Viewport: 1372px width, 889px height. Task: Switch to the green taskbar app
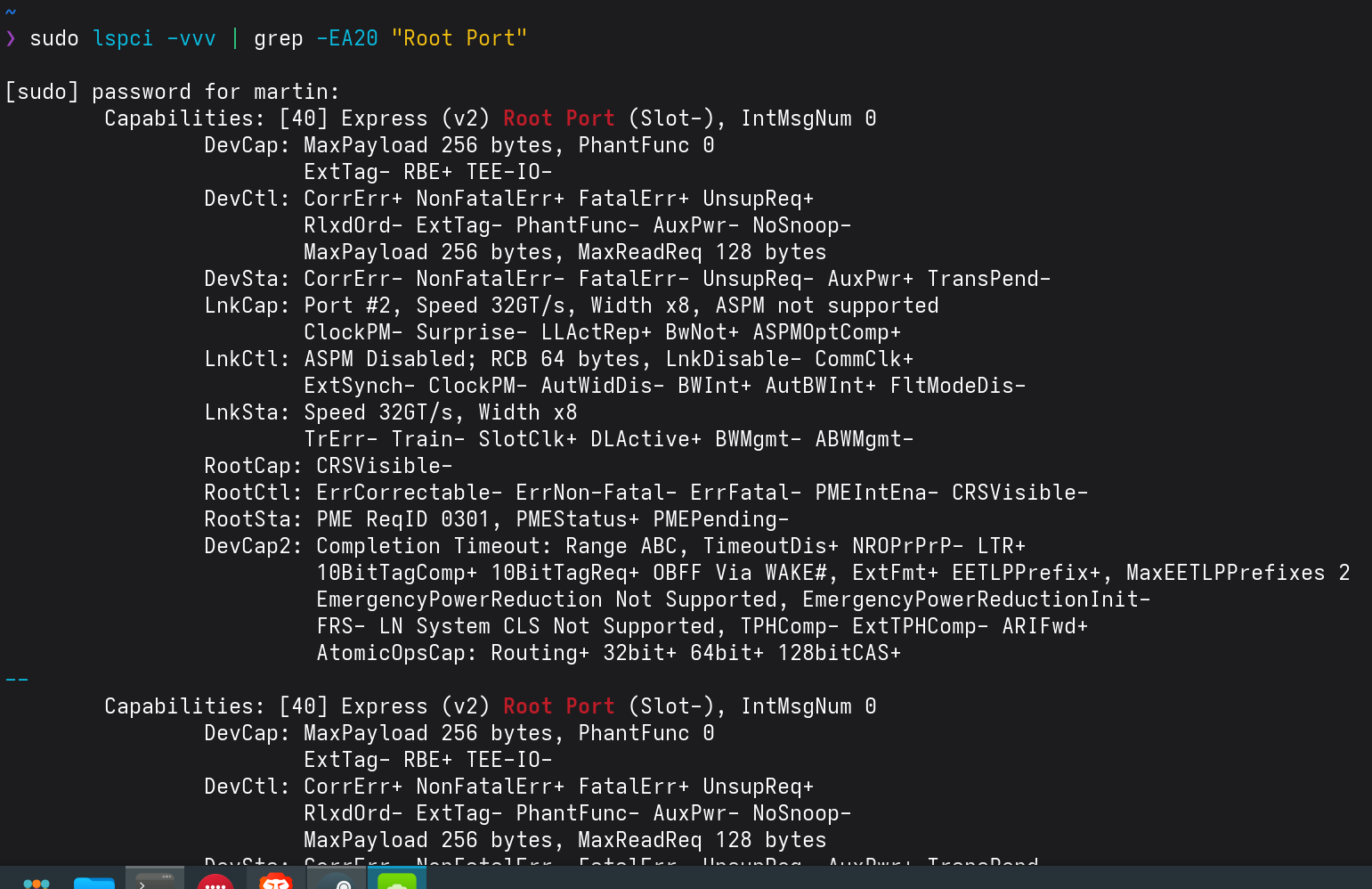pos(397,881)
